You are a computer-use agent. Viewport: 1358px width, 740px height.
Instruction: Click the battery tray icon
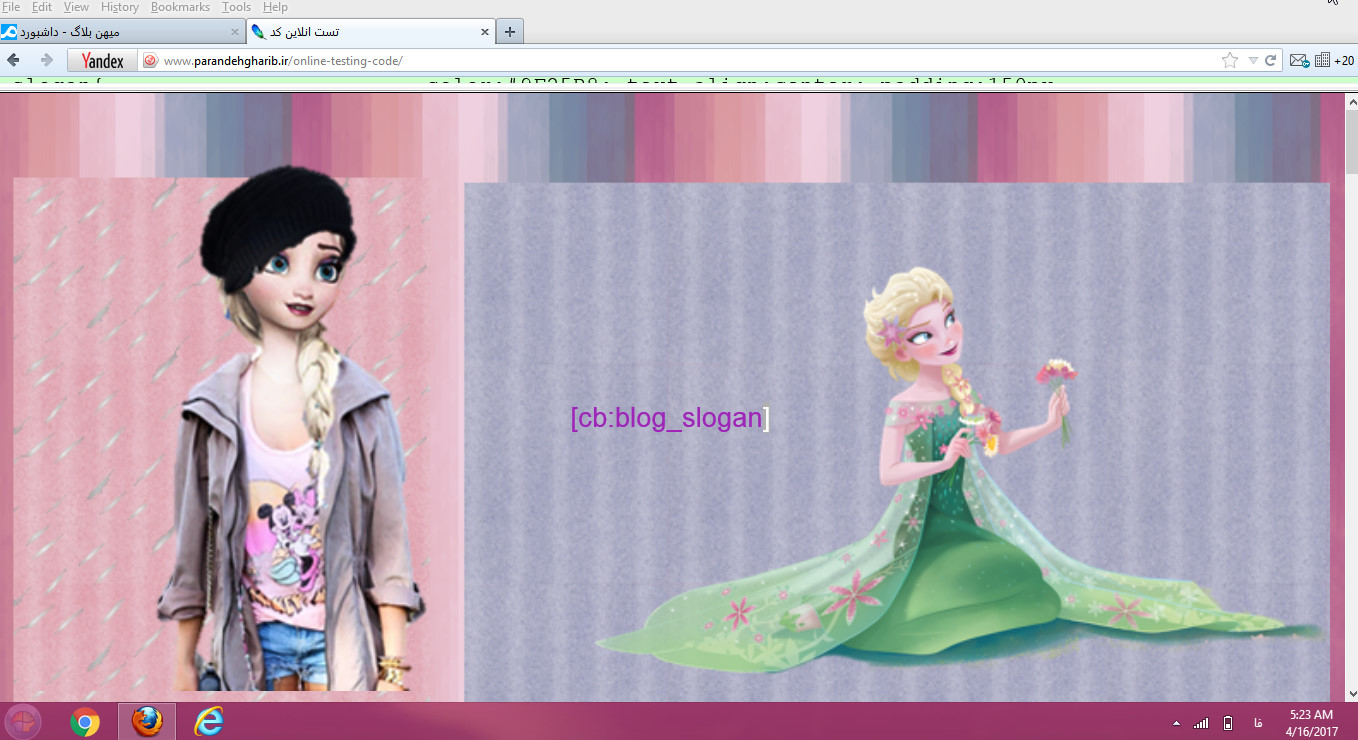[1228, 722]
